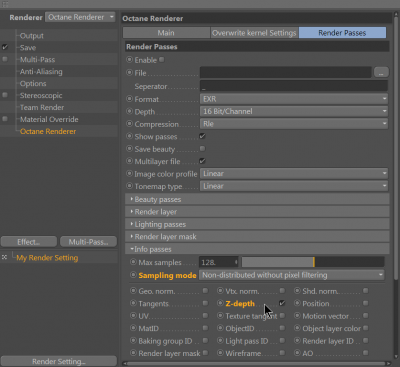Select Octane Renderer in the settings list
400x367 pixels.
[x=48, y=131]
